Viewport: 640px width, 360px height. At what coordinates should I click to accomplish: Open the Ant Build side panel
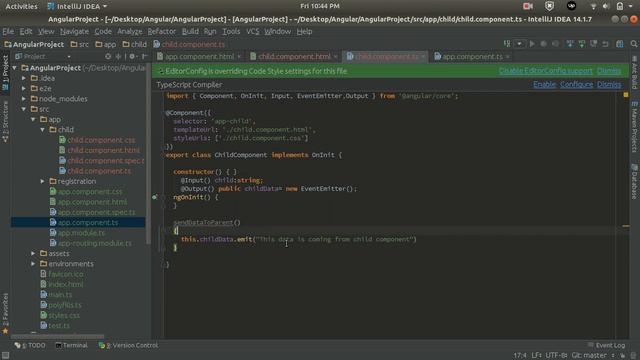point(635,73)
